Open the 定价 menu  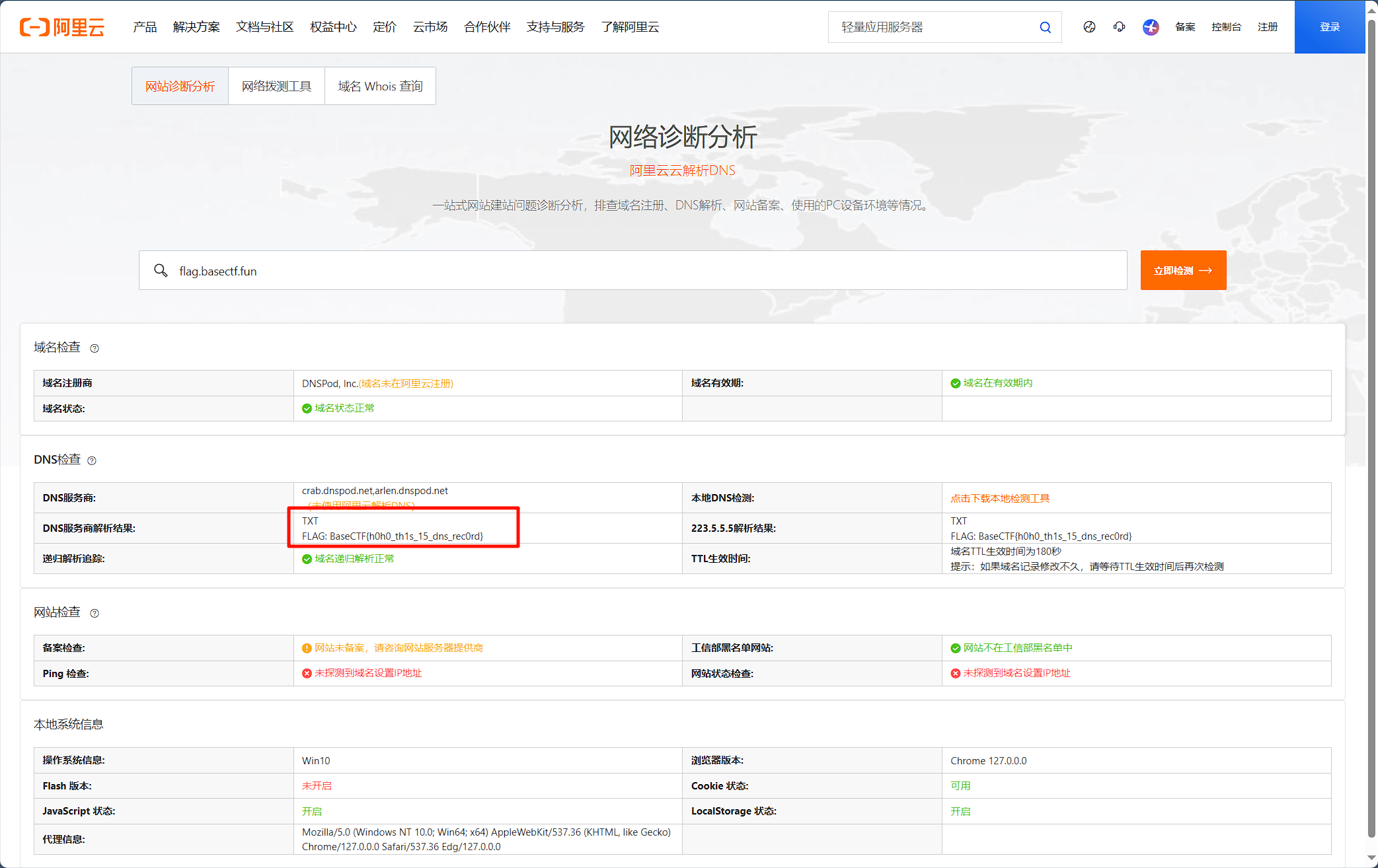pos(385,27)
